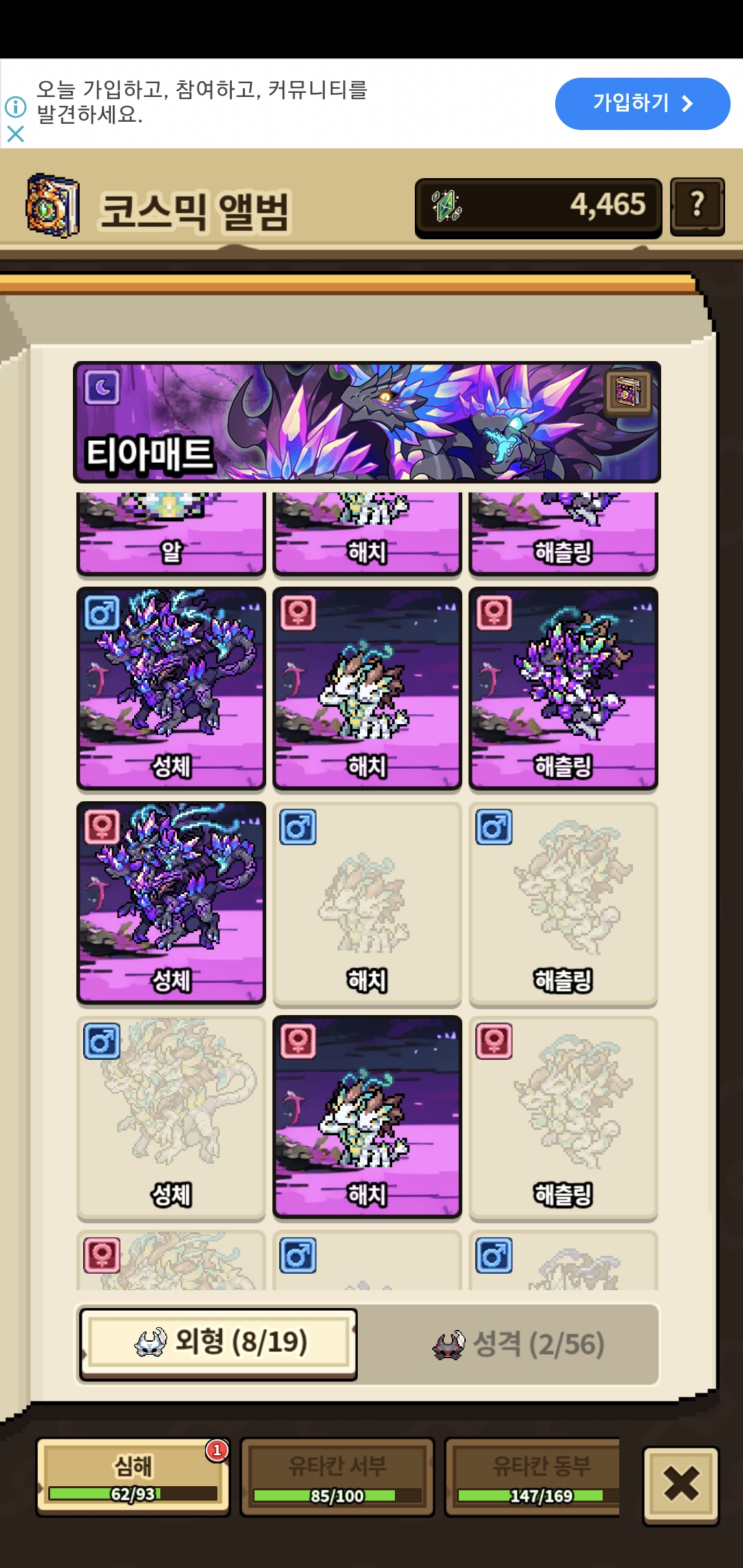This screenshot has height=1568, width=743.
Task: Open the unlocked female 성체 dragon card
Action: (171, 903)
